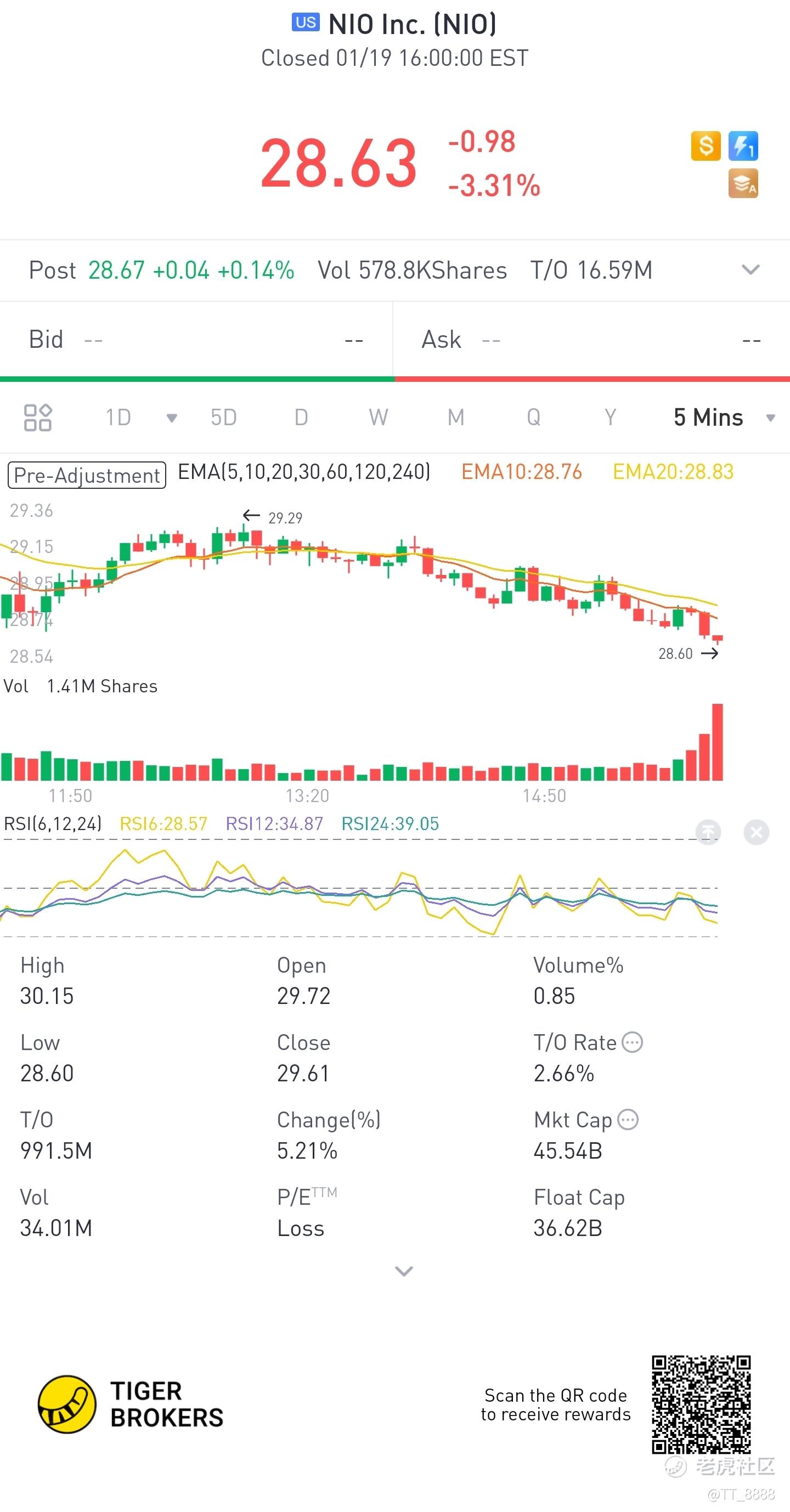The image size is (790, 1512).
Task: Open the chart layout grid icon
Action: pyautogui.click(x=37, y=418)
